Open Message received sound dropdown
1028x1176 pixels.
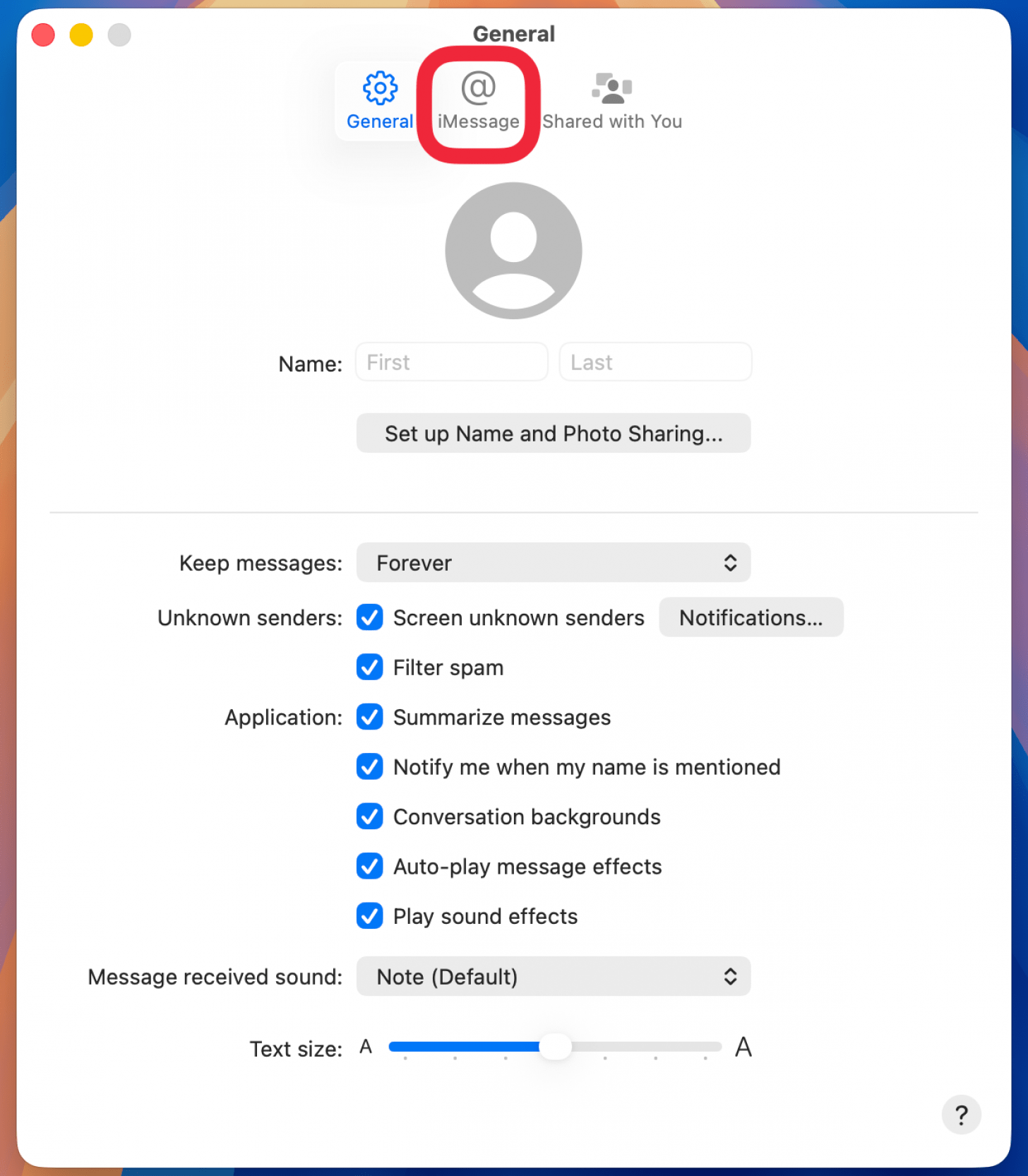point(554,977)
